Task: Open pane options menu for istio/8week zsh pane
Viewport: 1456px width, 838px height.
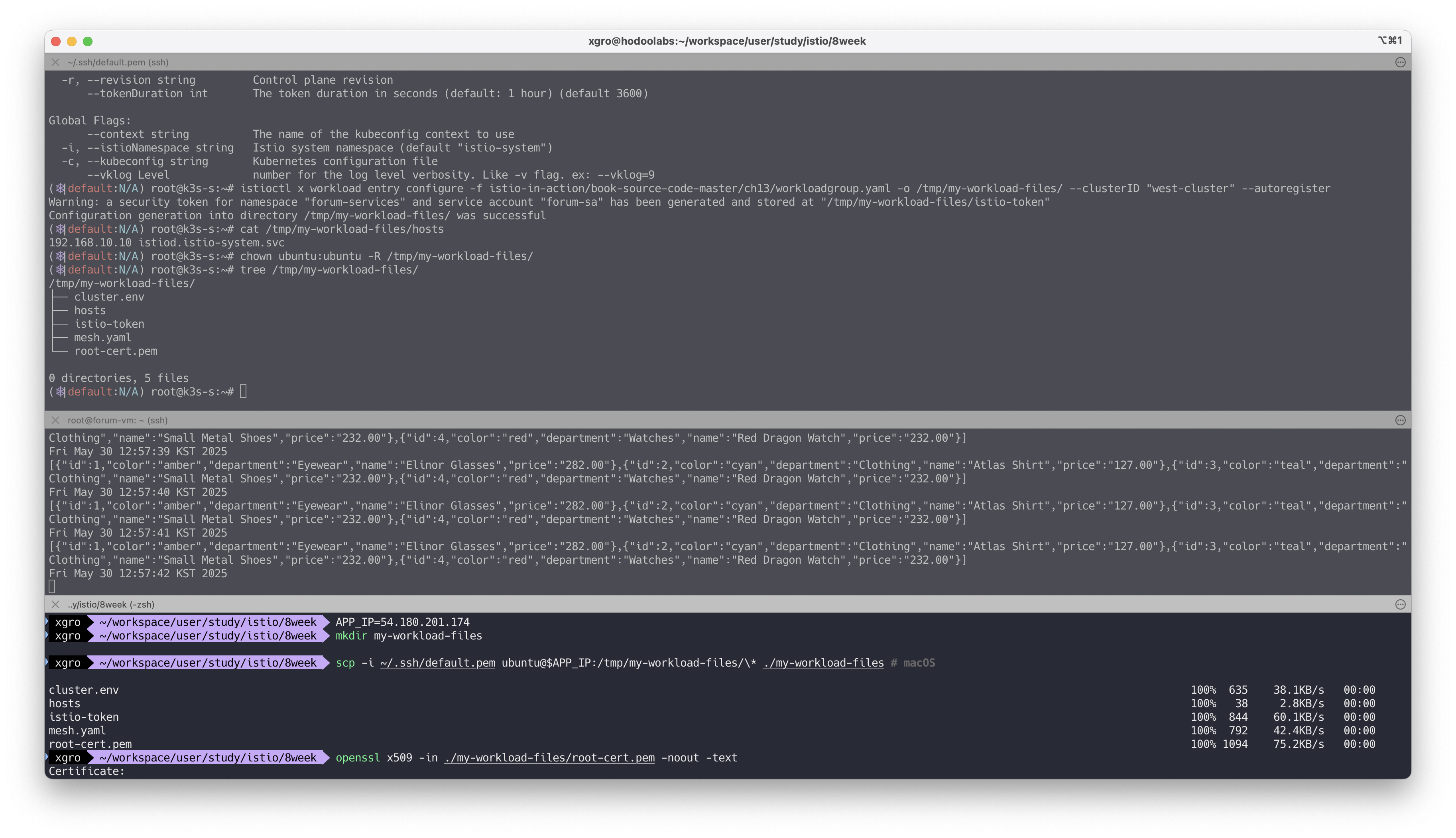Action: (x=1400, y=604)
